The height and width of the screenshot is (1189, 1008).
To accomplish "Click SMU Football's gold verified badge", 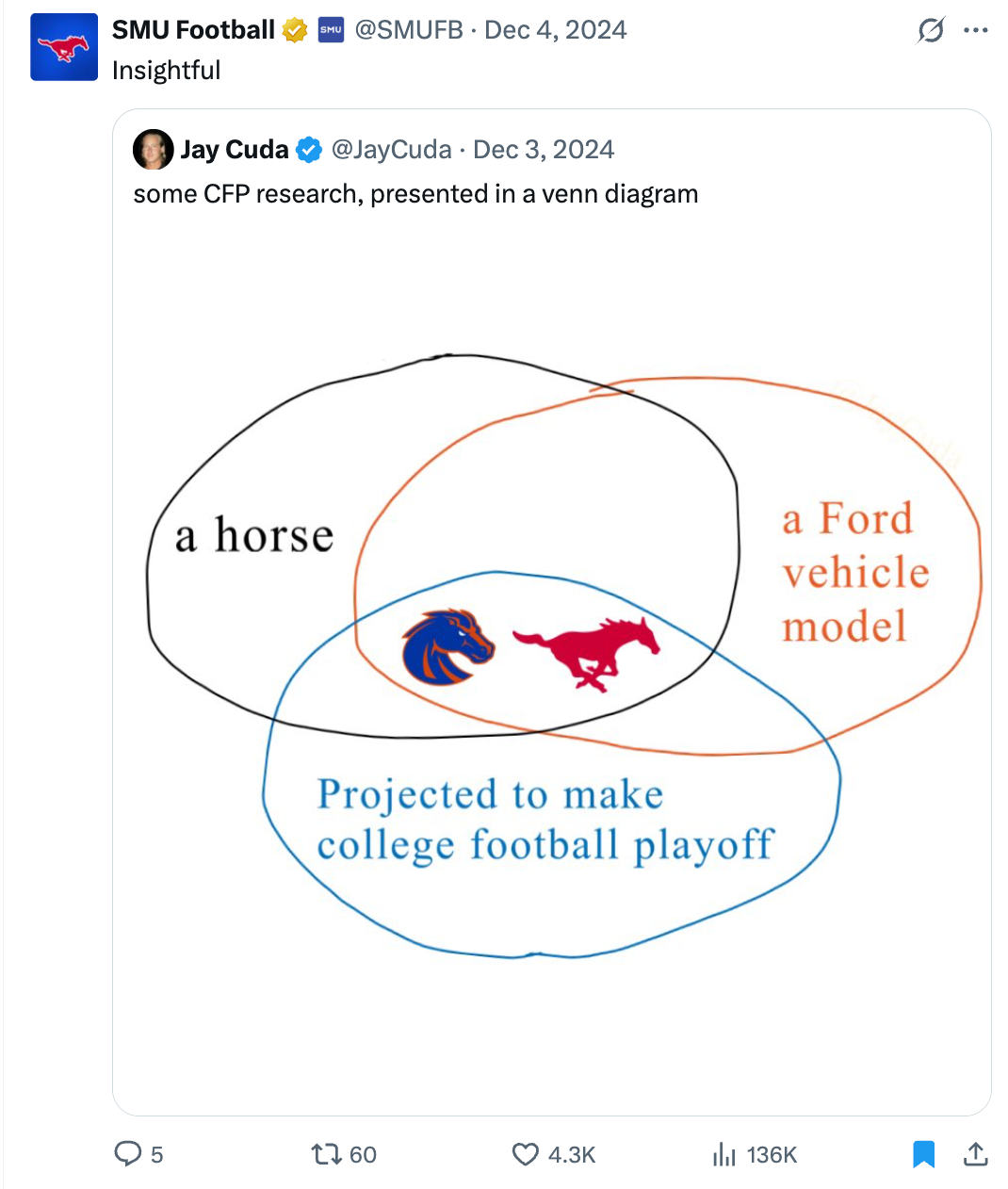I will pos(295,31).
